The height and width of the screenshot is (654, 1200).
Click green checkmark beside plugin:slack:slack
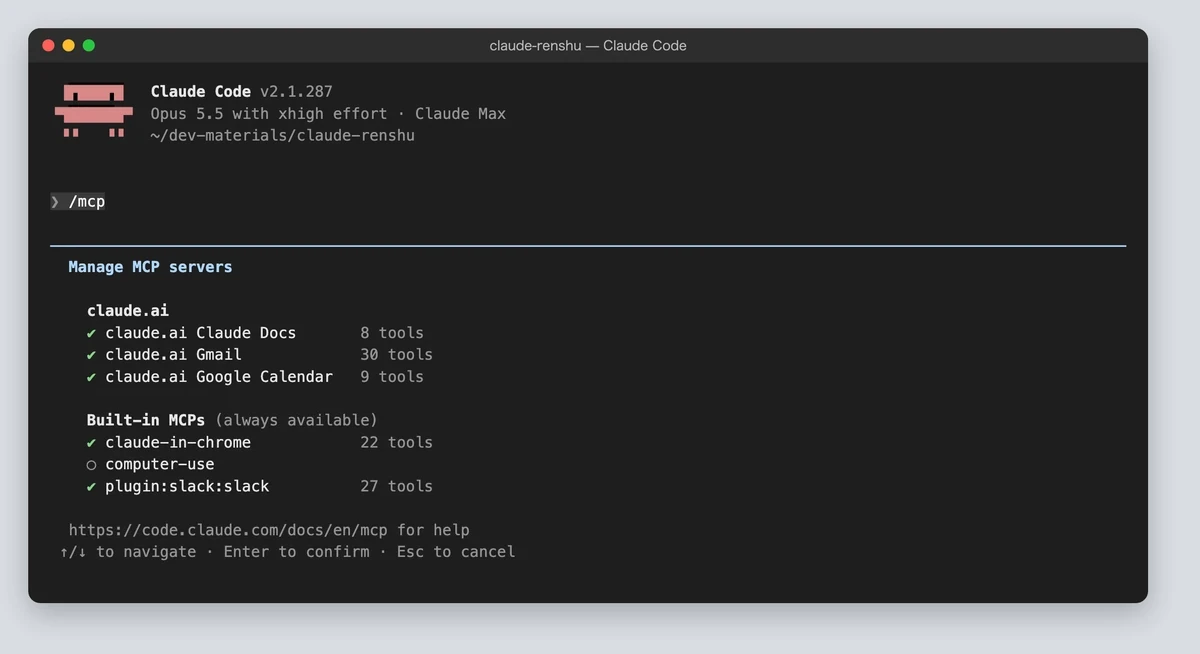92,487
